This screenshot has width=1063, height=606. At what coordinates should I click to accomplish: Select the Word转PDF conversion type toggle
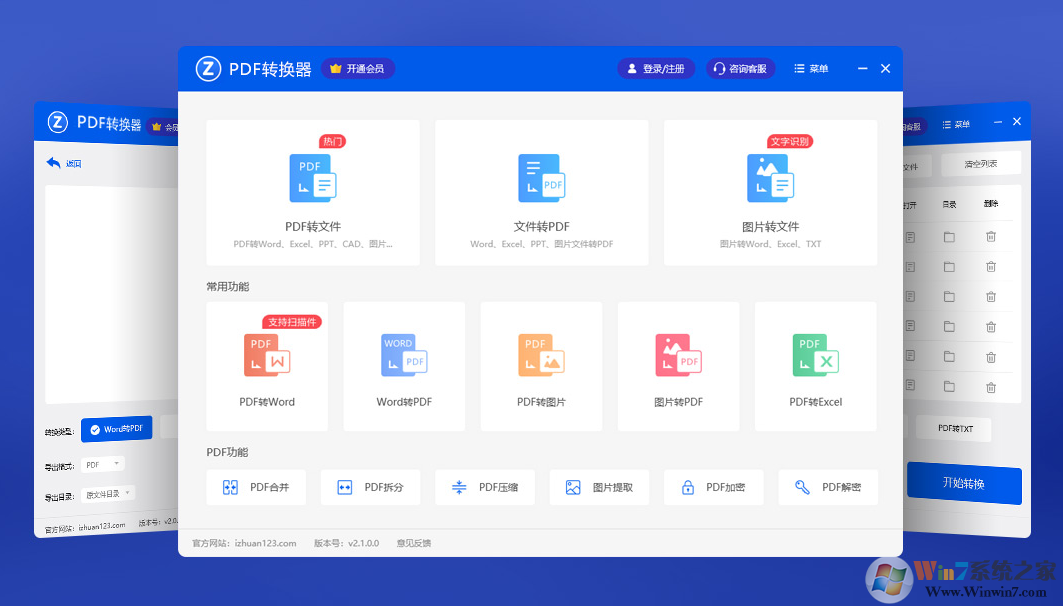click(117, 429)
